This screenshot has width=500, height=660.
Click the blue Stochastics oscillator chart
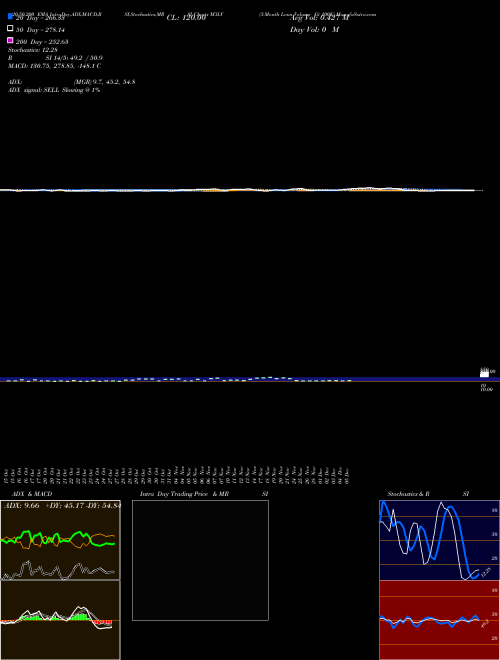pos(439,540)
